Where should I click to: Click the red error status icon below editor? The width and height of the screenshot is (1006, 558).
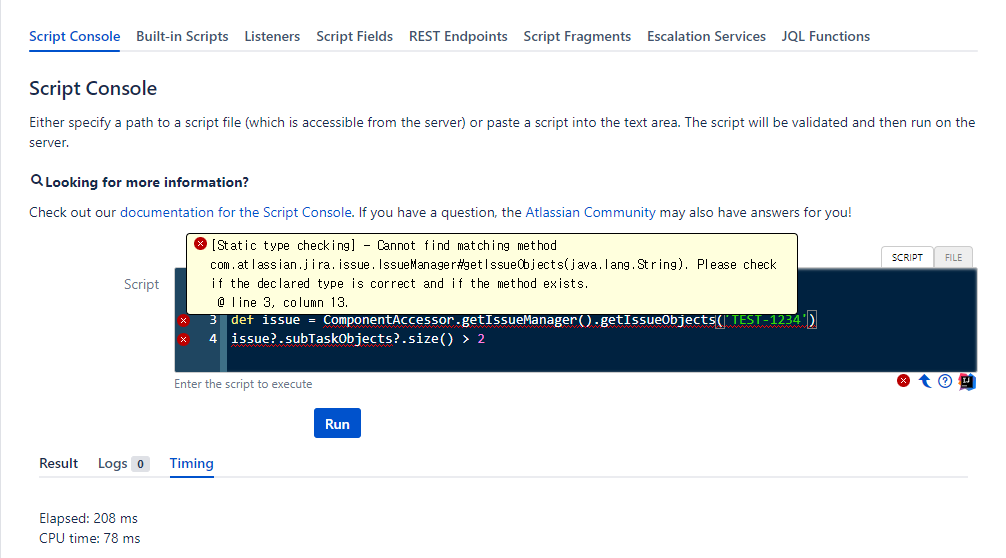[x=904, y=381]
